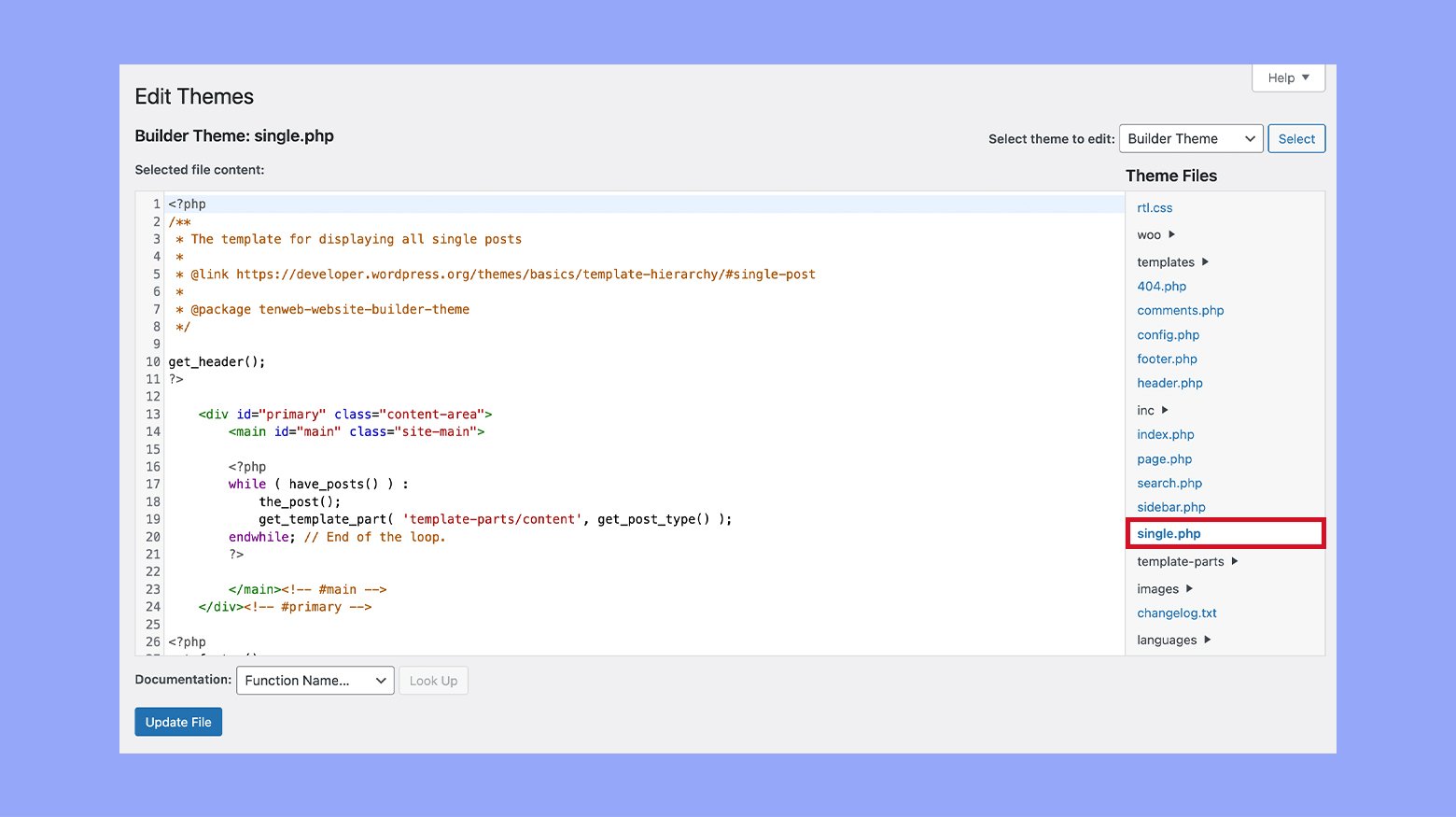1456x817 pixels.
Task: Open comments.php file
Action: click(x=1181, y=311)
